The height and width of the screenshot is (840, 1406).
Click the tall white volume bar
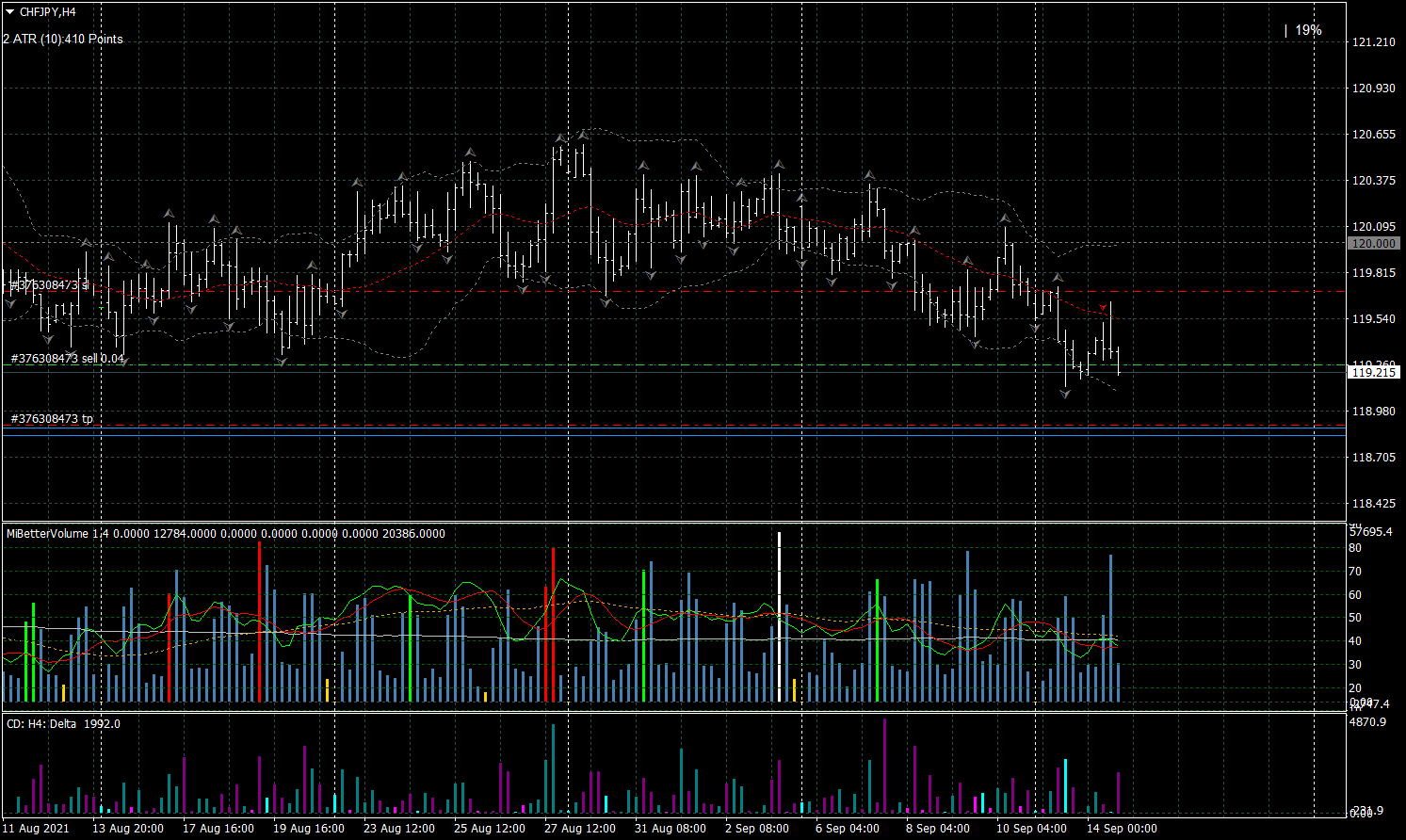pos(779,617)
